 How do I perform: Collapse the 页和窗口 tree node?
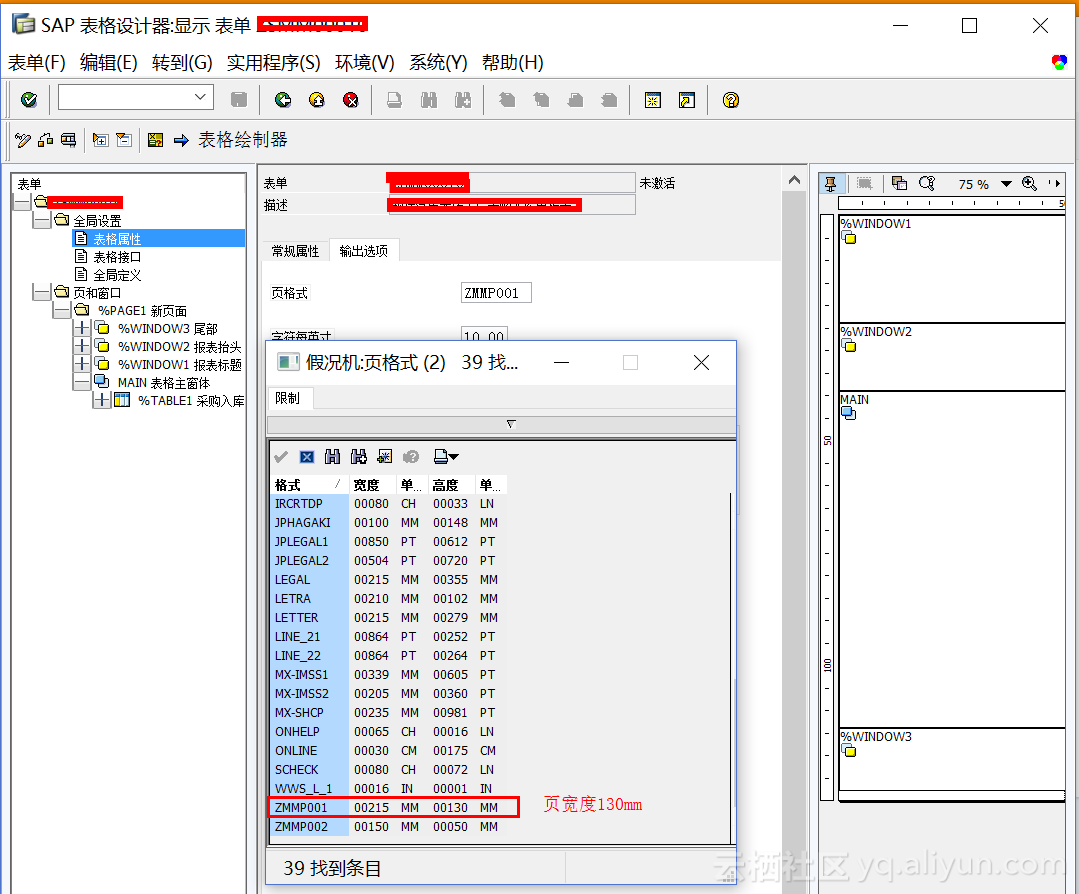pyautogui.click(x=41, y=292)
